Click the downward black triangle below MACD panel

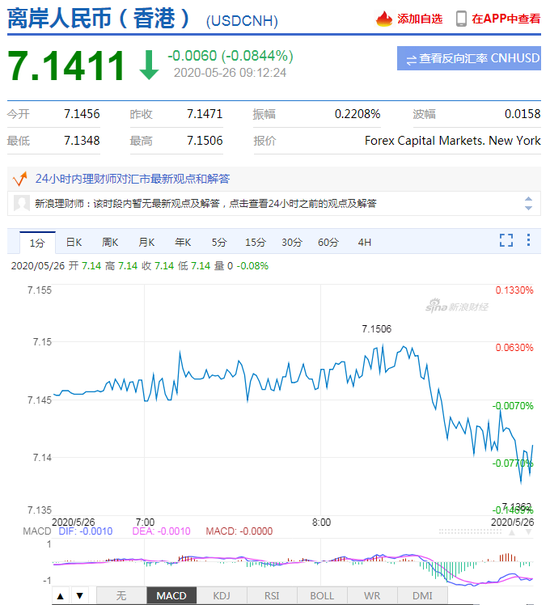click(x=80, y=596)
